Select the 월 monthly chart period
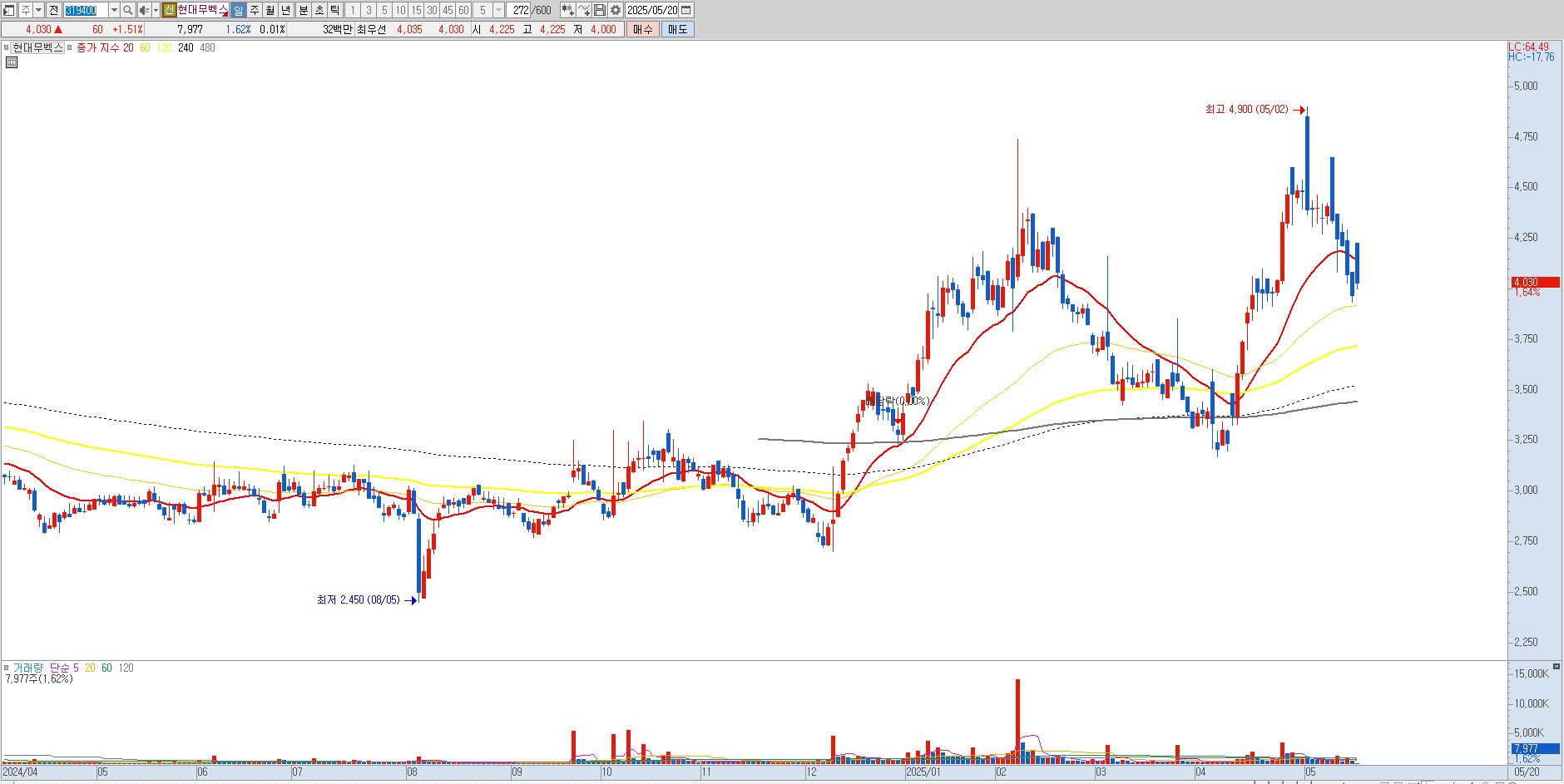Screen dimensions: 1564x784 [270, 10]
